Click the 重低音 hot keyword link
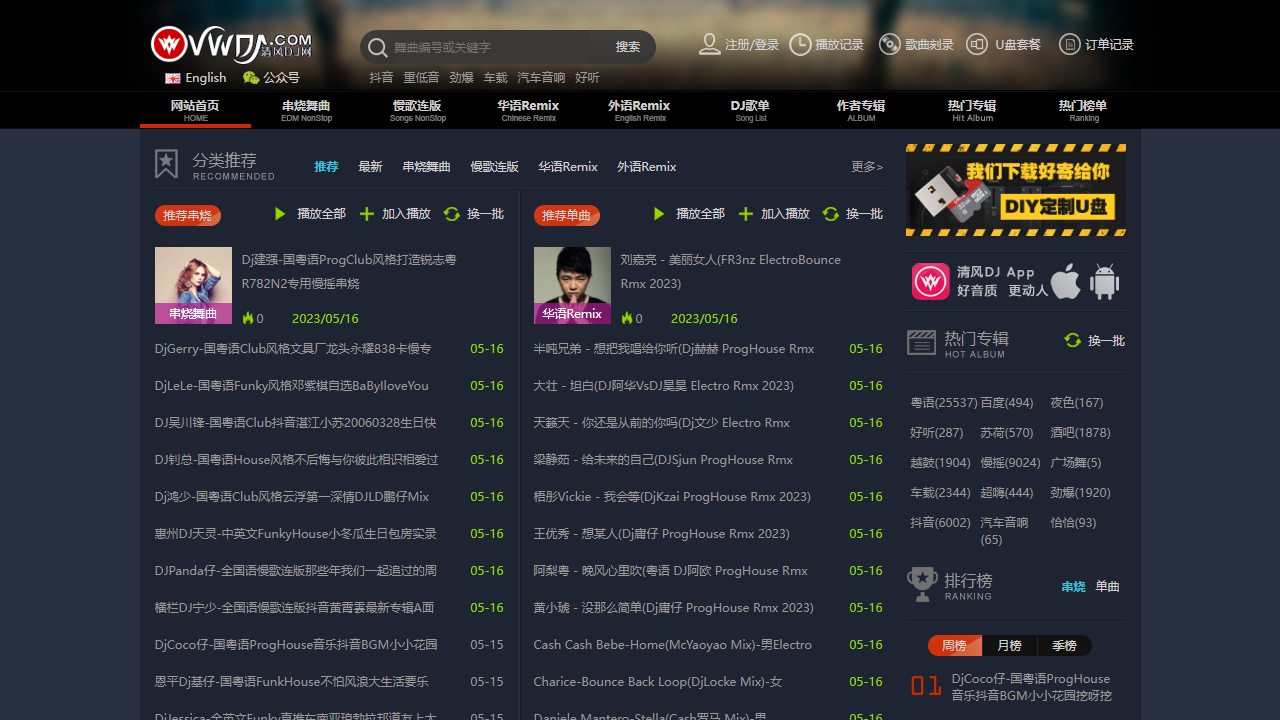1280x720 pixels. pos(421,78)
